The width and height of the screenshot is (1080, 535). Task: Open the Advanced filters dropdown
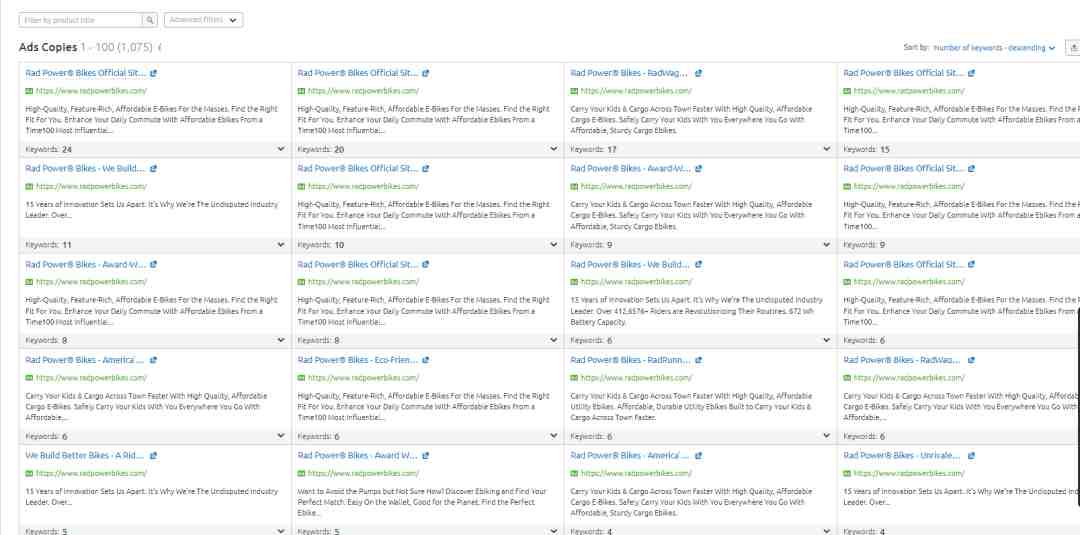(x=203, y=21)
